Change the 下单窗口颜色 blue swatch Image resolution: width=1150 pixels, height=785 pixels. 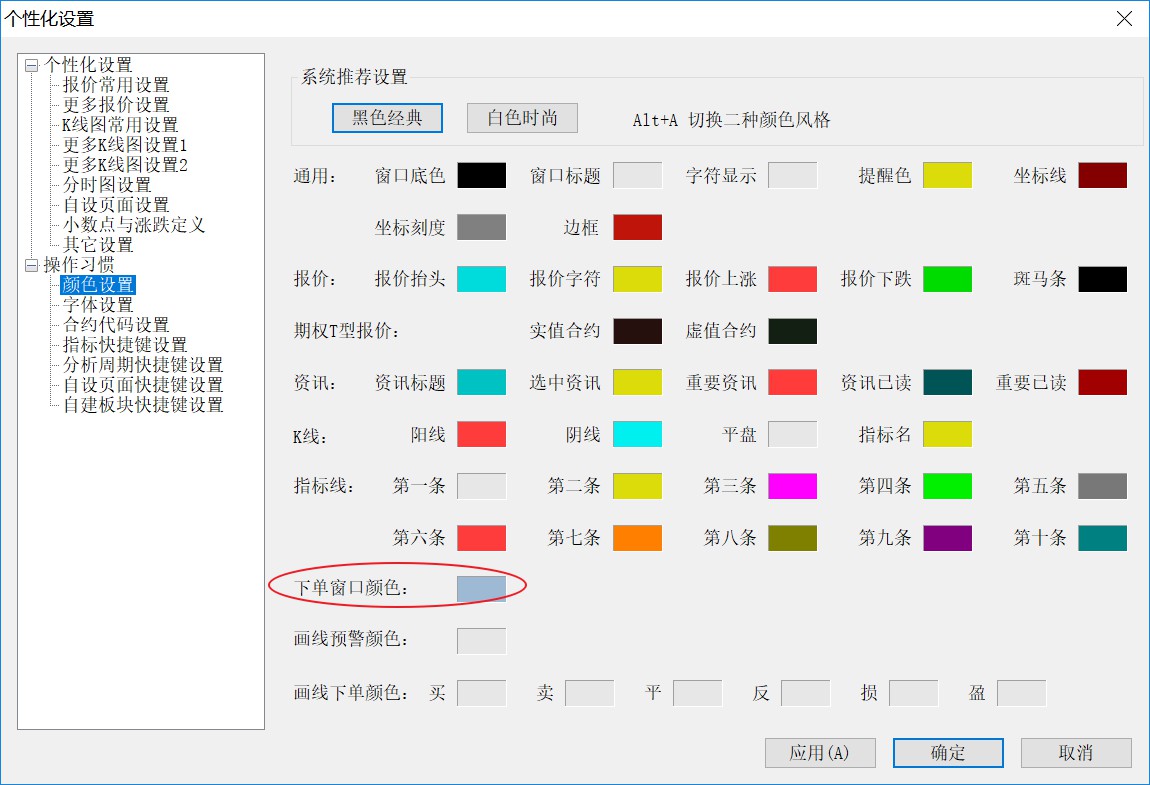click(x=481, y=589)
